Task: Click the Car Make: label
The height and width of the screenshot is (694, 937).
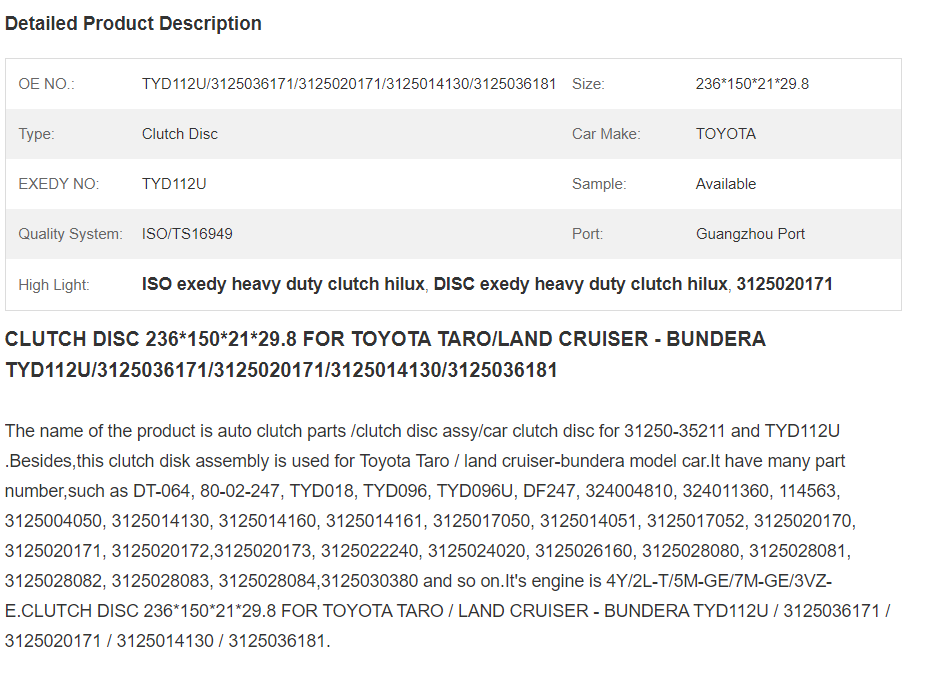Action: pyautogui.click(x=606, y=134)
